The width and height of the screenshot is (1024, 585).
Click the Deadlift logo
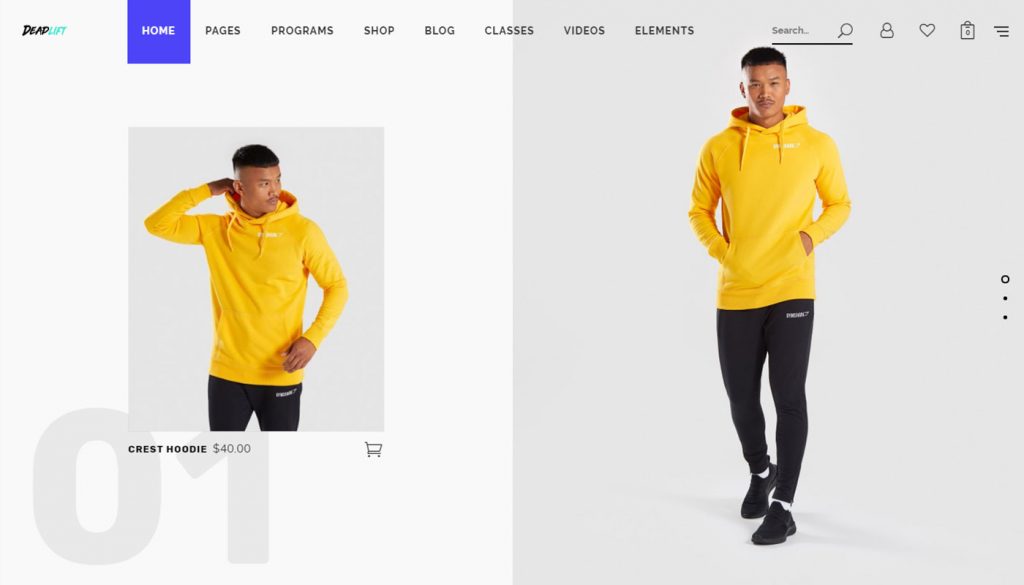coord(44,30)
